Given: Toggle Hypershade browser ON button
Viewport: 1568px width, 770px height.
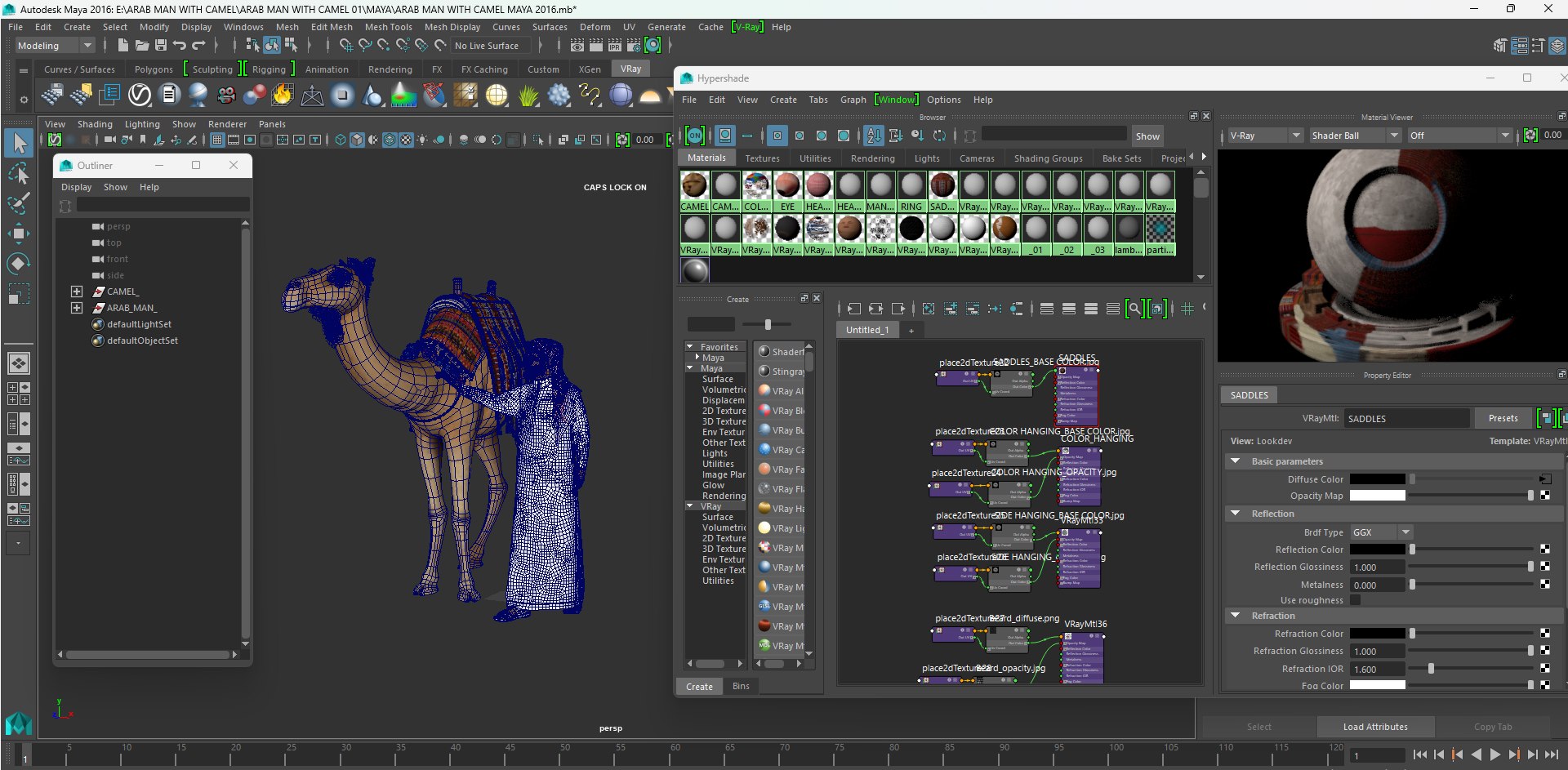Looking at the screenshot, I should 695,136.
